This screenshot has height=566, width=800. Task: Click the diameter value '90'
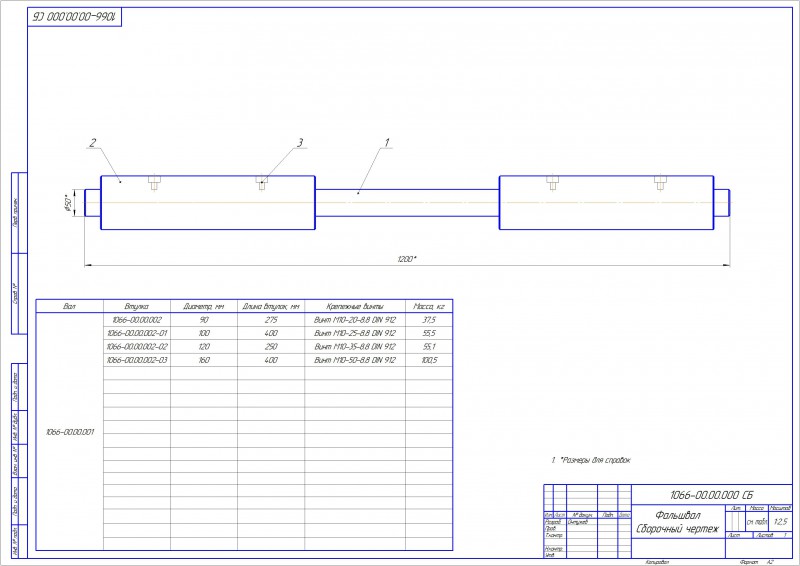point(204,319)
